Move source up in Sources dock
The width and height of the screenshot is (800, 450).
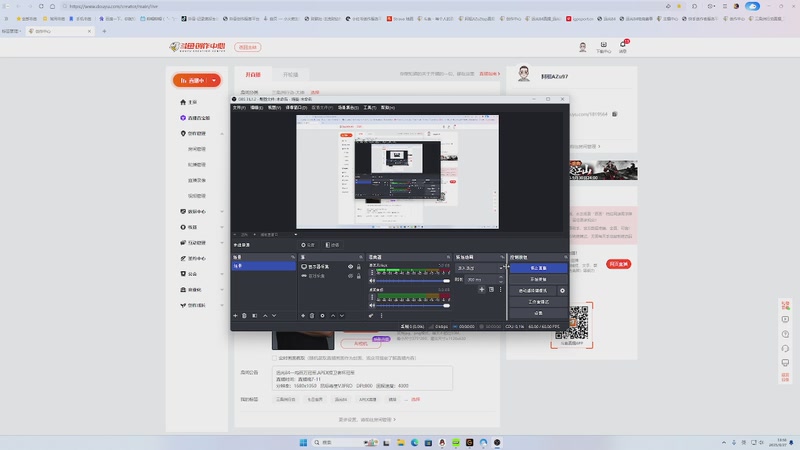(x=333, y=316)
